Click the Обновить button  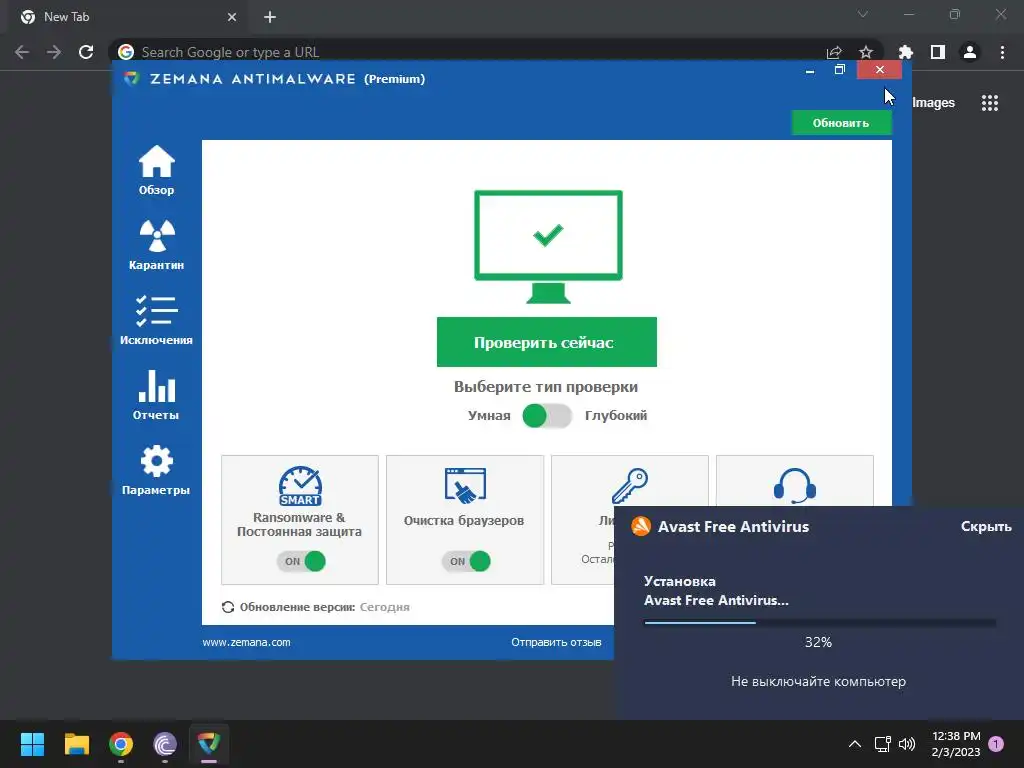[841, 123]
